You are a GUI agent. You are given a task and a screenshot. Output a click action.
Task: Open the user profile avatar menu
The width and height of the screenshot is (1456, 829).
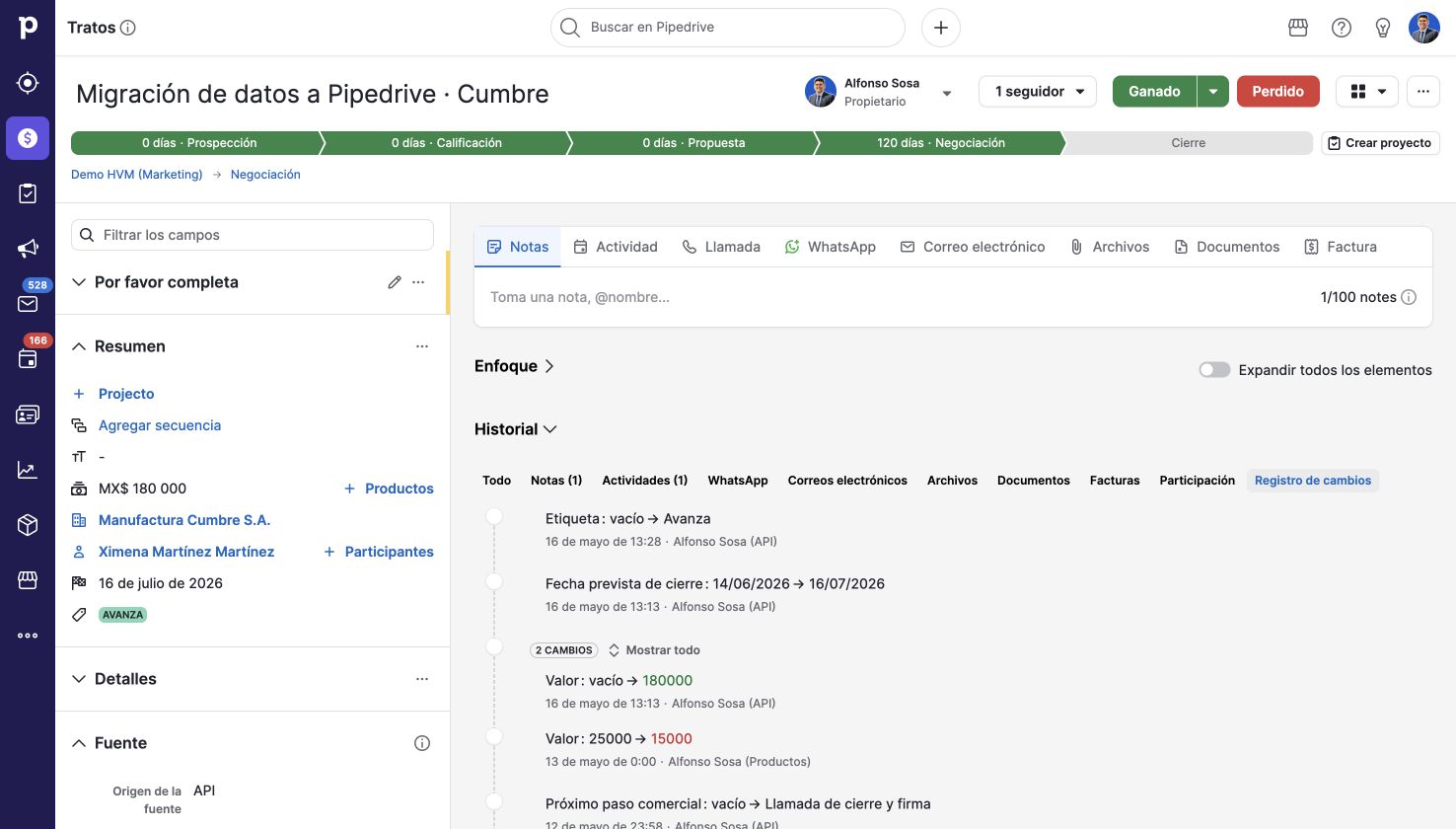click(x=1424, y=28)
